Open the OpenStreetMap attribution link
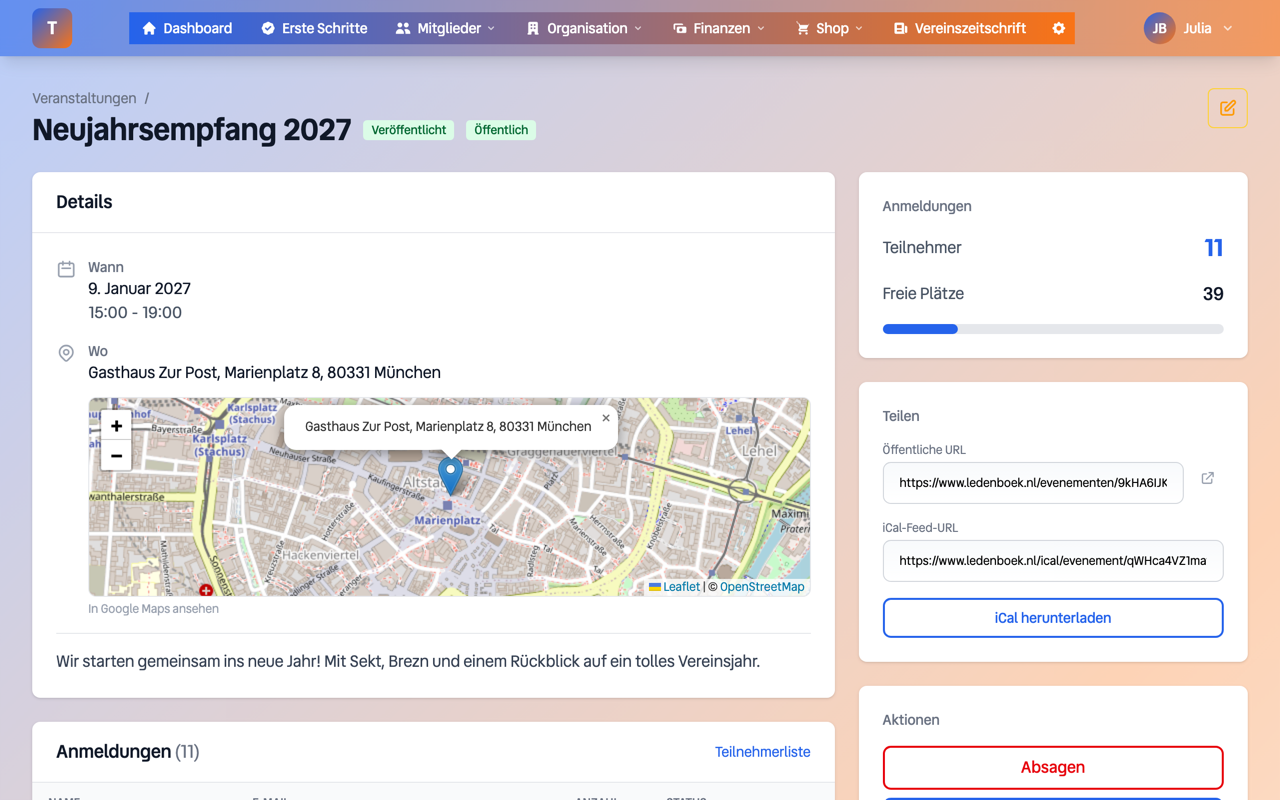The height and width of the screenshot is (800, 1280). pos(762,587)
